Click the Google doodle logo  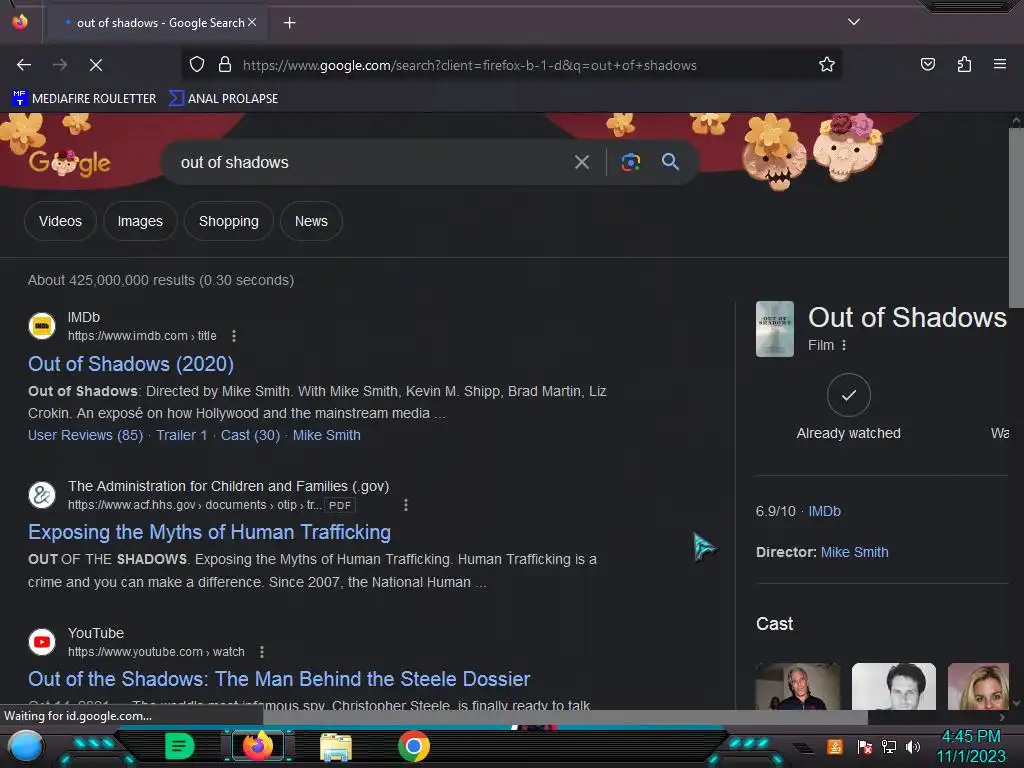pos(70,163)
